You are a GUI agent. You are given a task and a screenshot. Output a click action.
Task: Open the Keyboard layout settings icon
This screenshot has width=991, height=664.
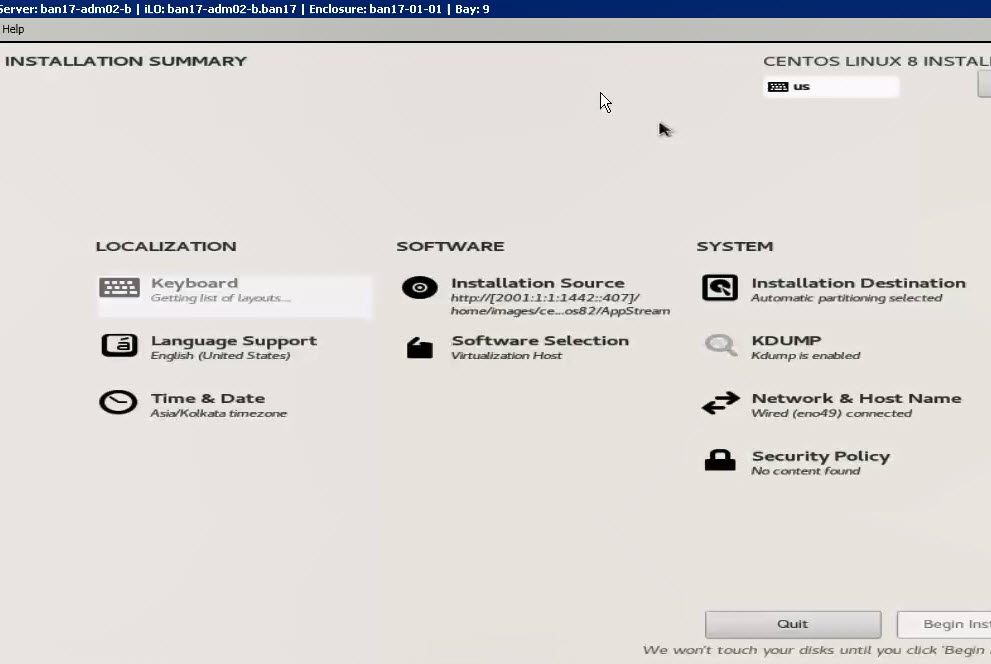click(x=118, y=288)
